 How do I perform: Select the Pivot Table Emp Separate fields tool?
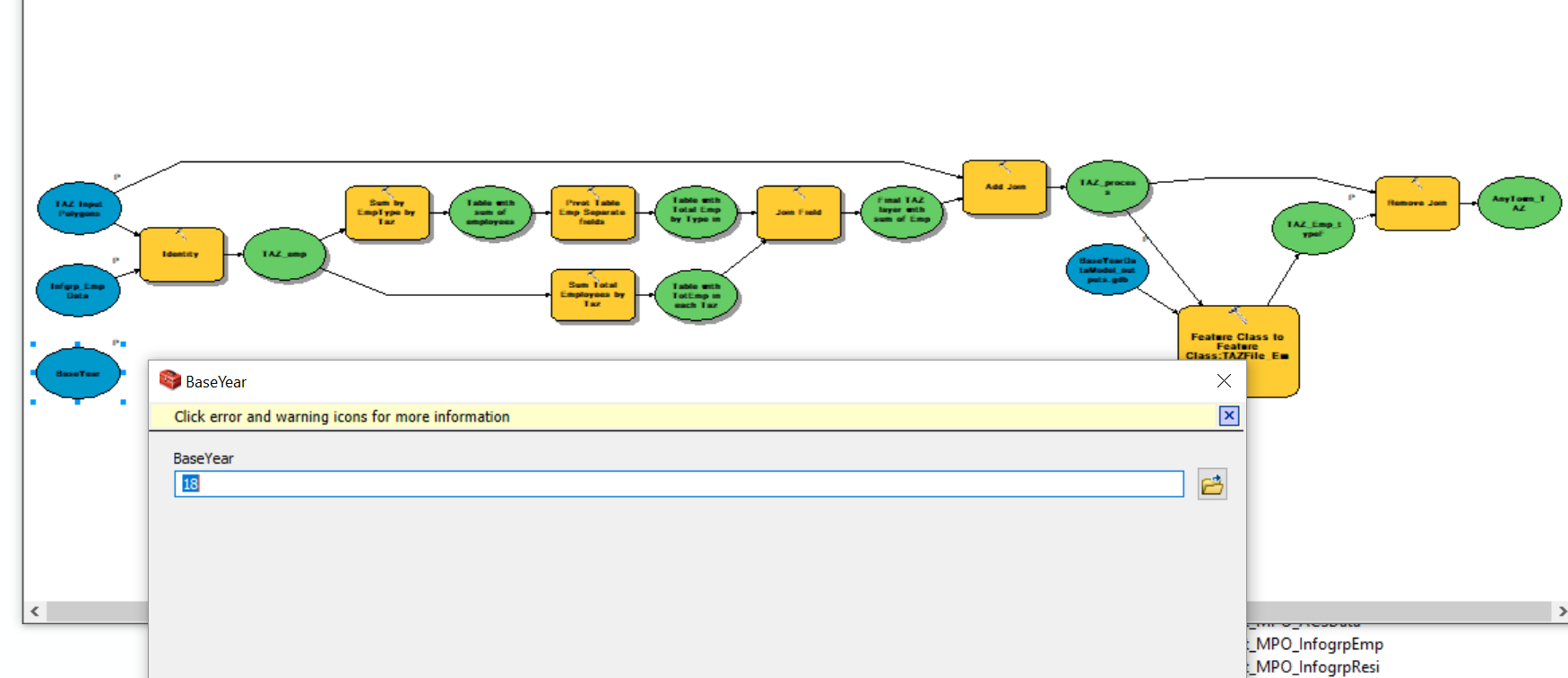coord(593,213)
